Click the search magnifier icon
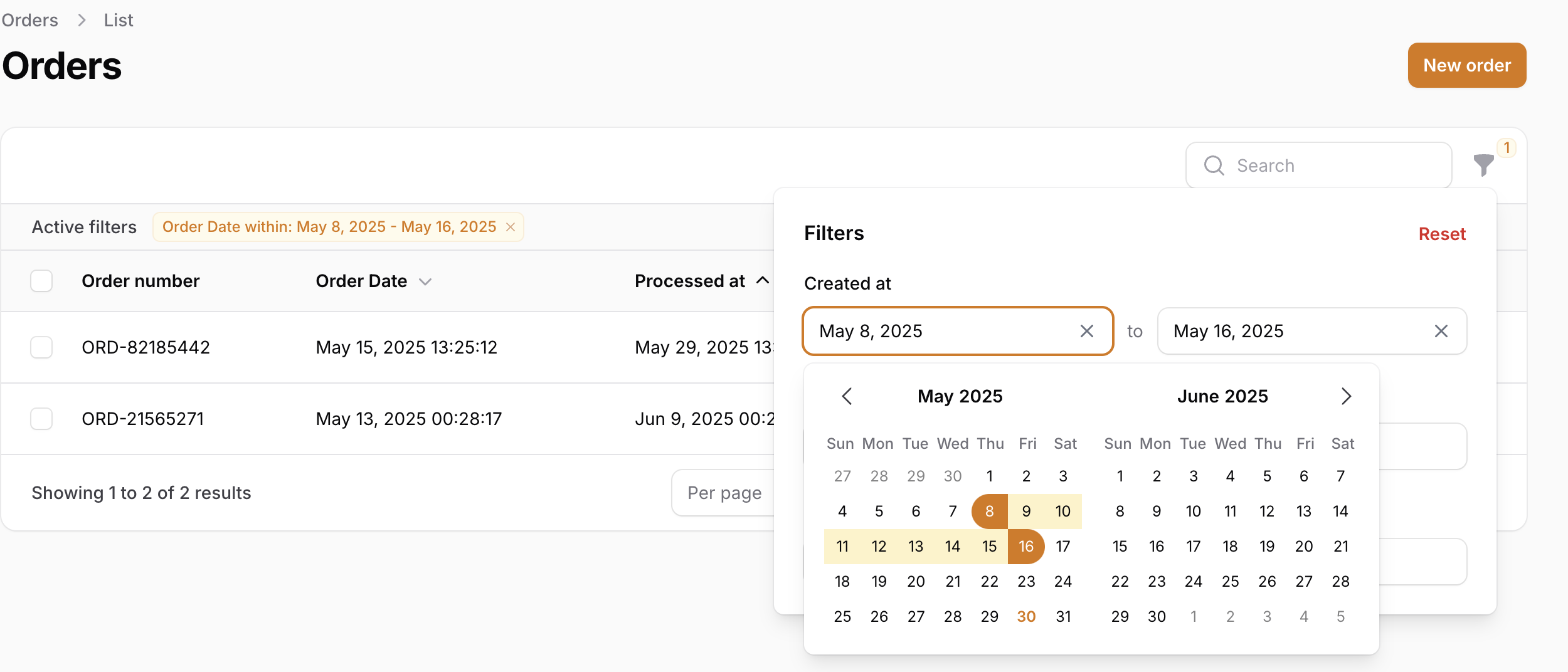Viewport: 1568px width, 672px height. (x=1214, y=165)
